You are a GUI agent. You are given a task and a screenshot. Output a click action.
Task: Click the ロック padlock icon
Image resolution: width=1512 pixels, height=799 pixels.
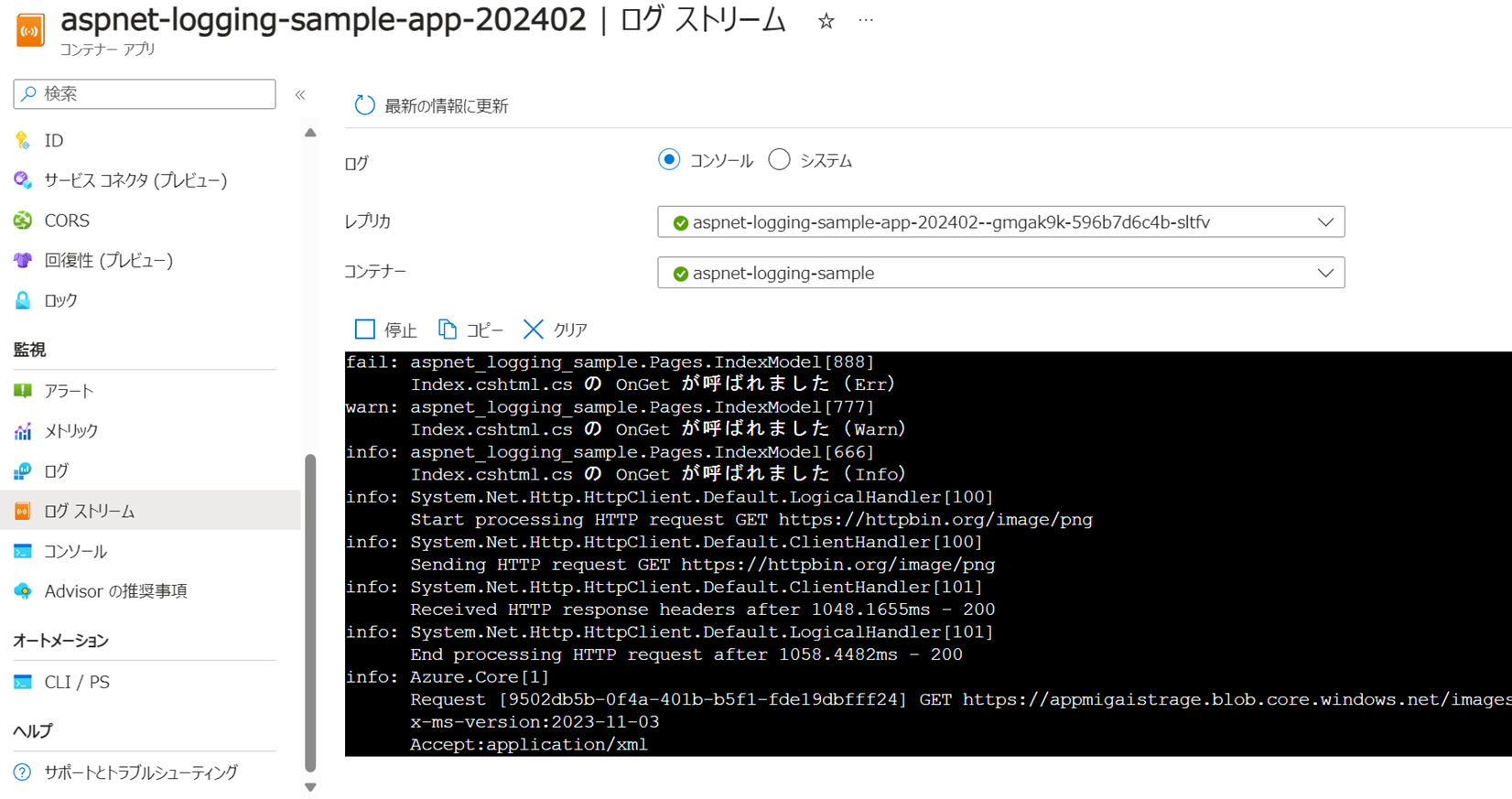[23, 300]
